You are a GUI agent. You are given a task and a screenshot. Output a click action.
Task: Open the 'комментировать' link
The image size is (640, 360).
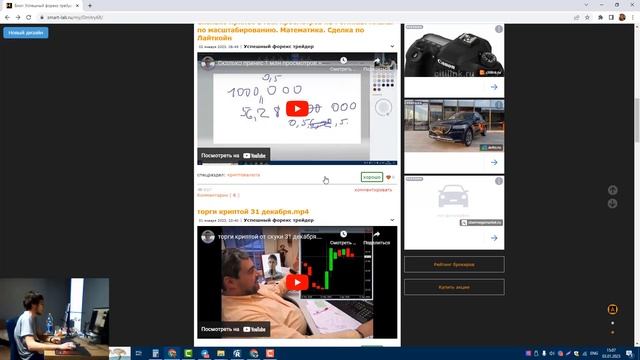coord(373,190)
